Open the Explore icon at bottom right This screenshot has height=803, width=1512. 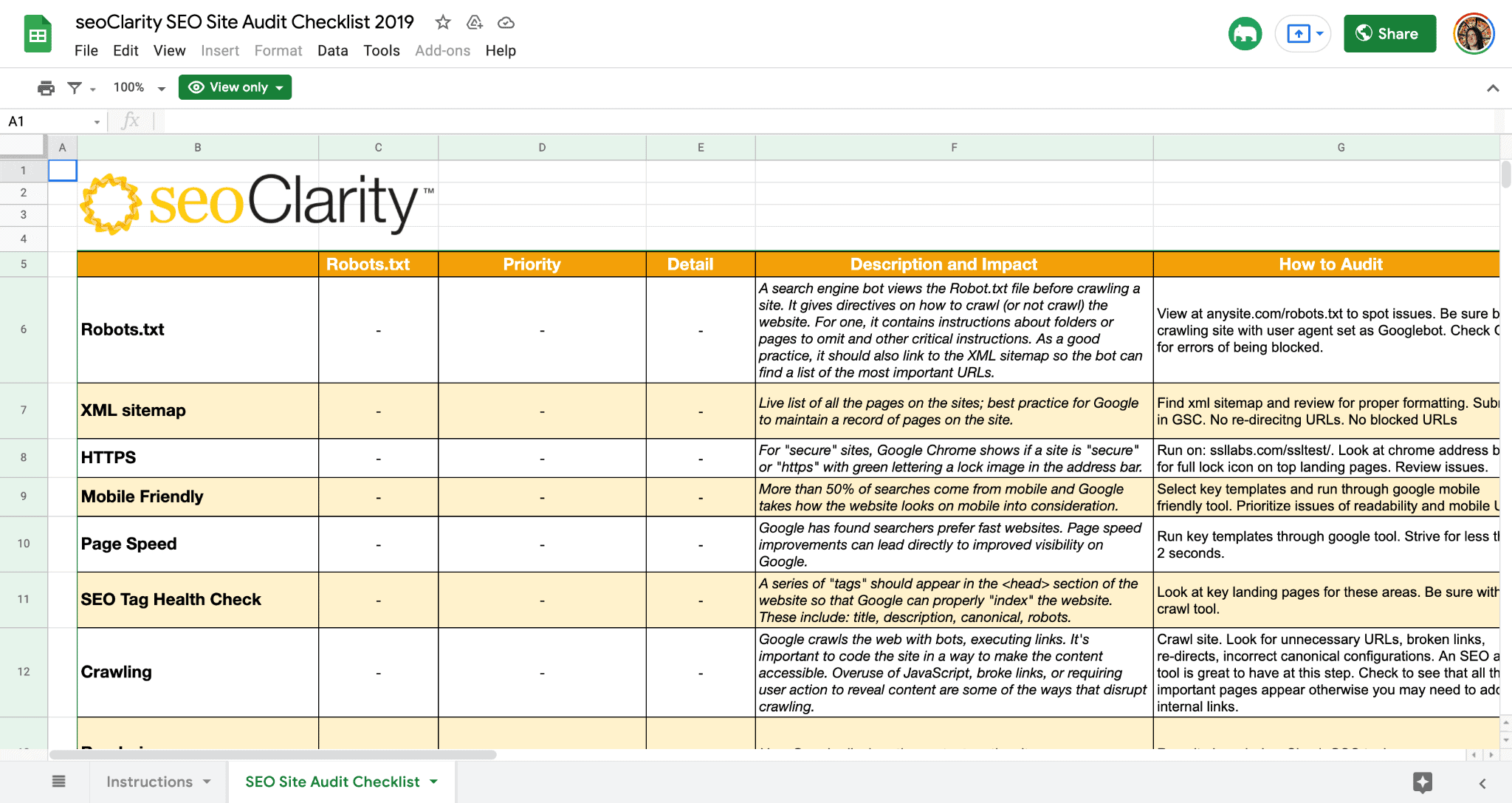click(1423, 782)
